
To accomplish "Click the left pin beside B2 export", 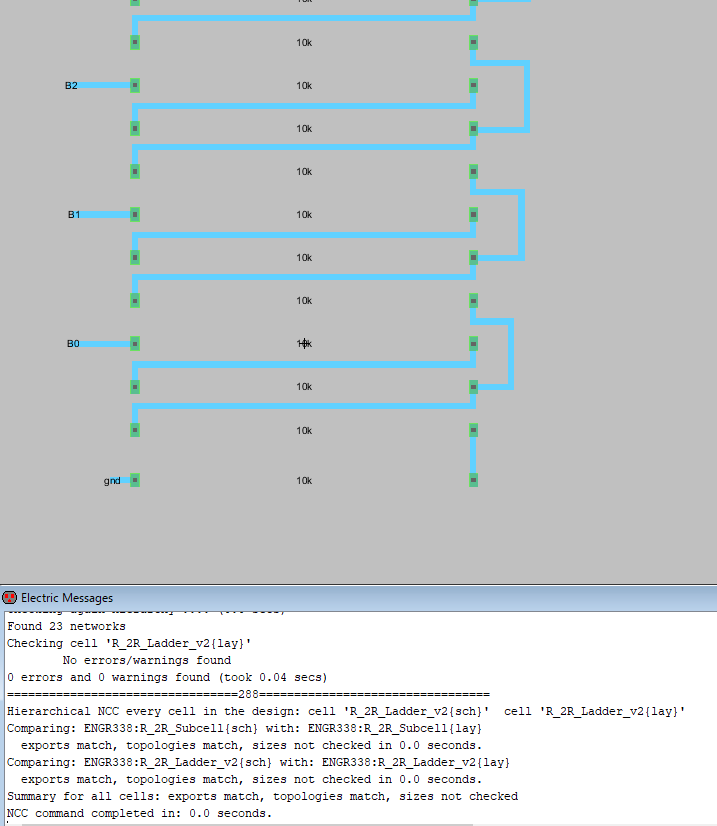I will [x=134, y=86].
